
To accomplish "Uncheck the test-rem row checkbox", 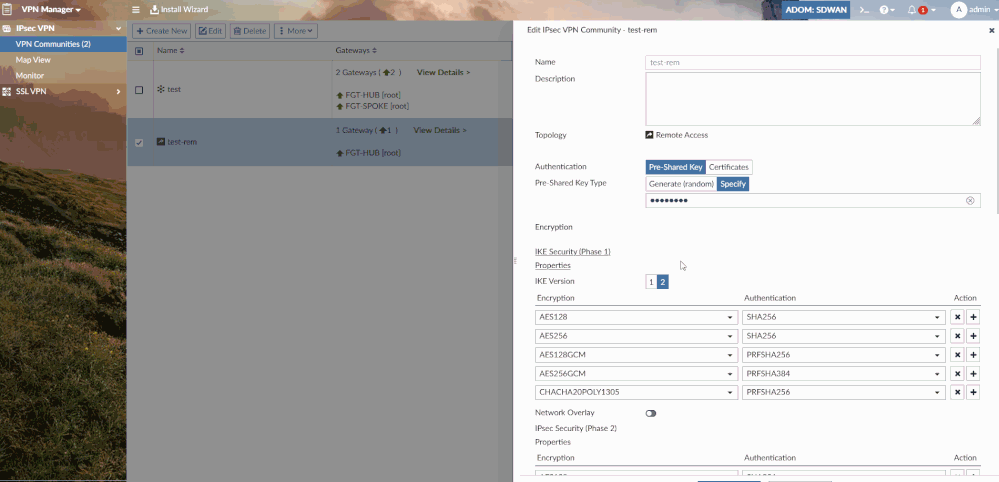I will [x=139, y=143].
